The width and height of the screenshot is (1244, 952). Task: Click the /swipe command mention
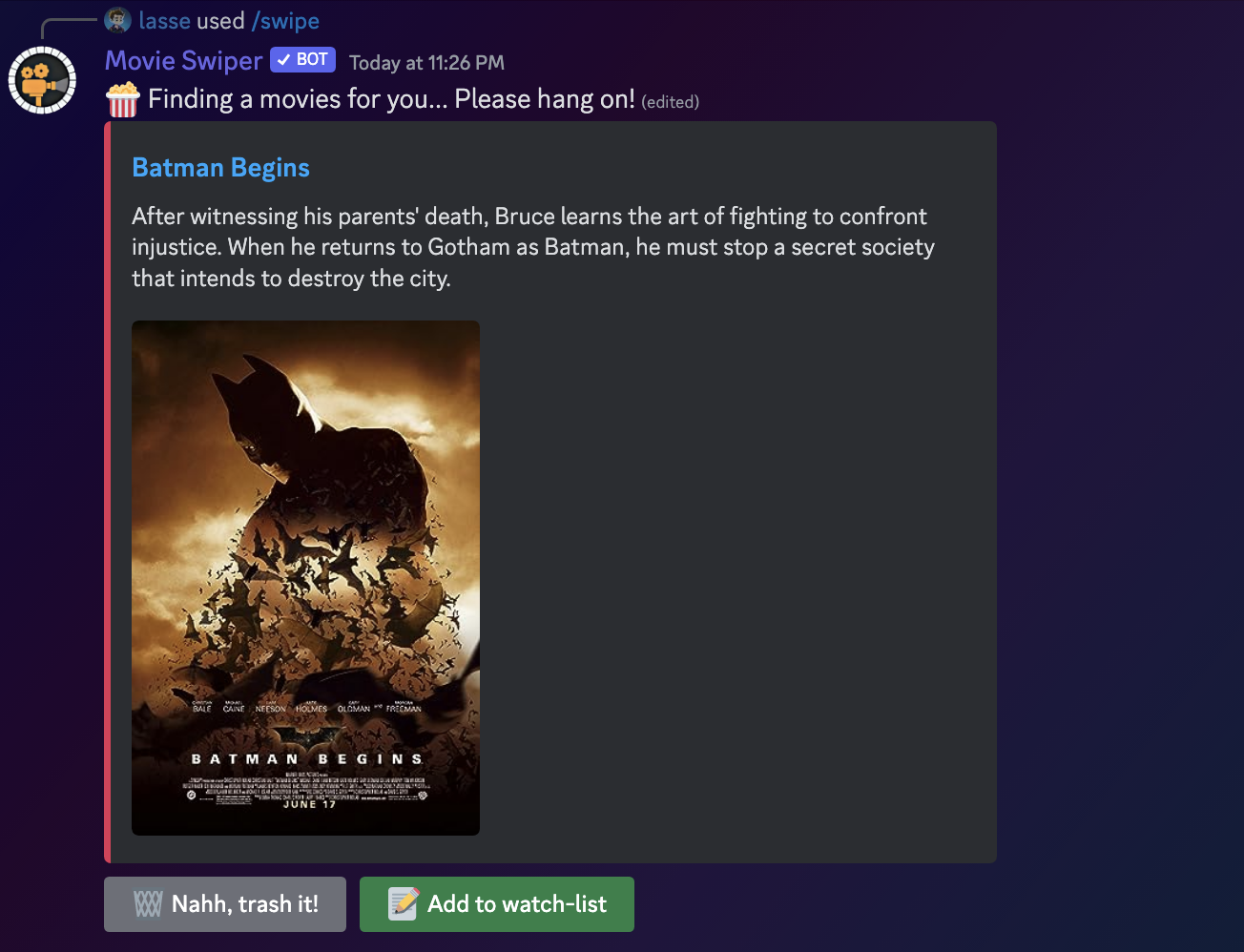pyautogui.click(x=285, y=21)
